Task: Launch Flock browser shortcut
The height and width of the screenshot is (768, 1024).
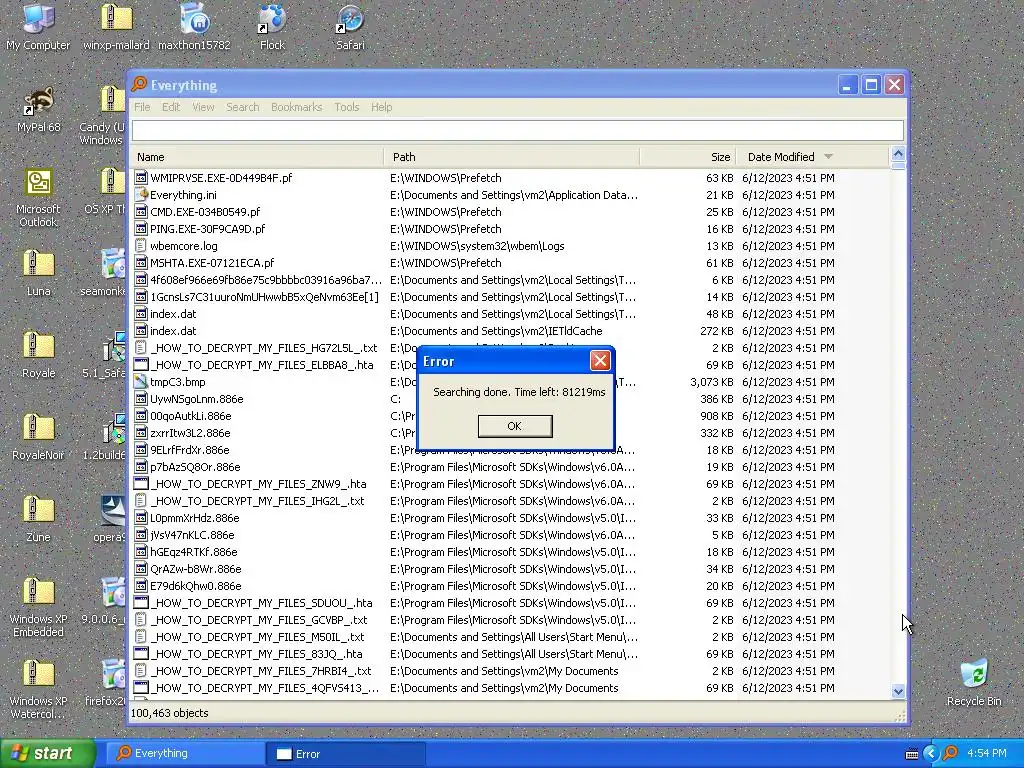Action: click(272, 26)
